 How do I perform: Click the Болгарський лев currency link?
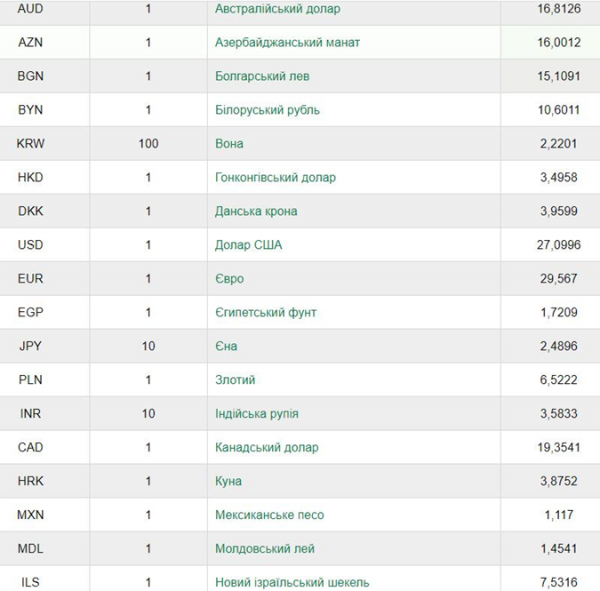click(262, 76)
